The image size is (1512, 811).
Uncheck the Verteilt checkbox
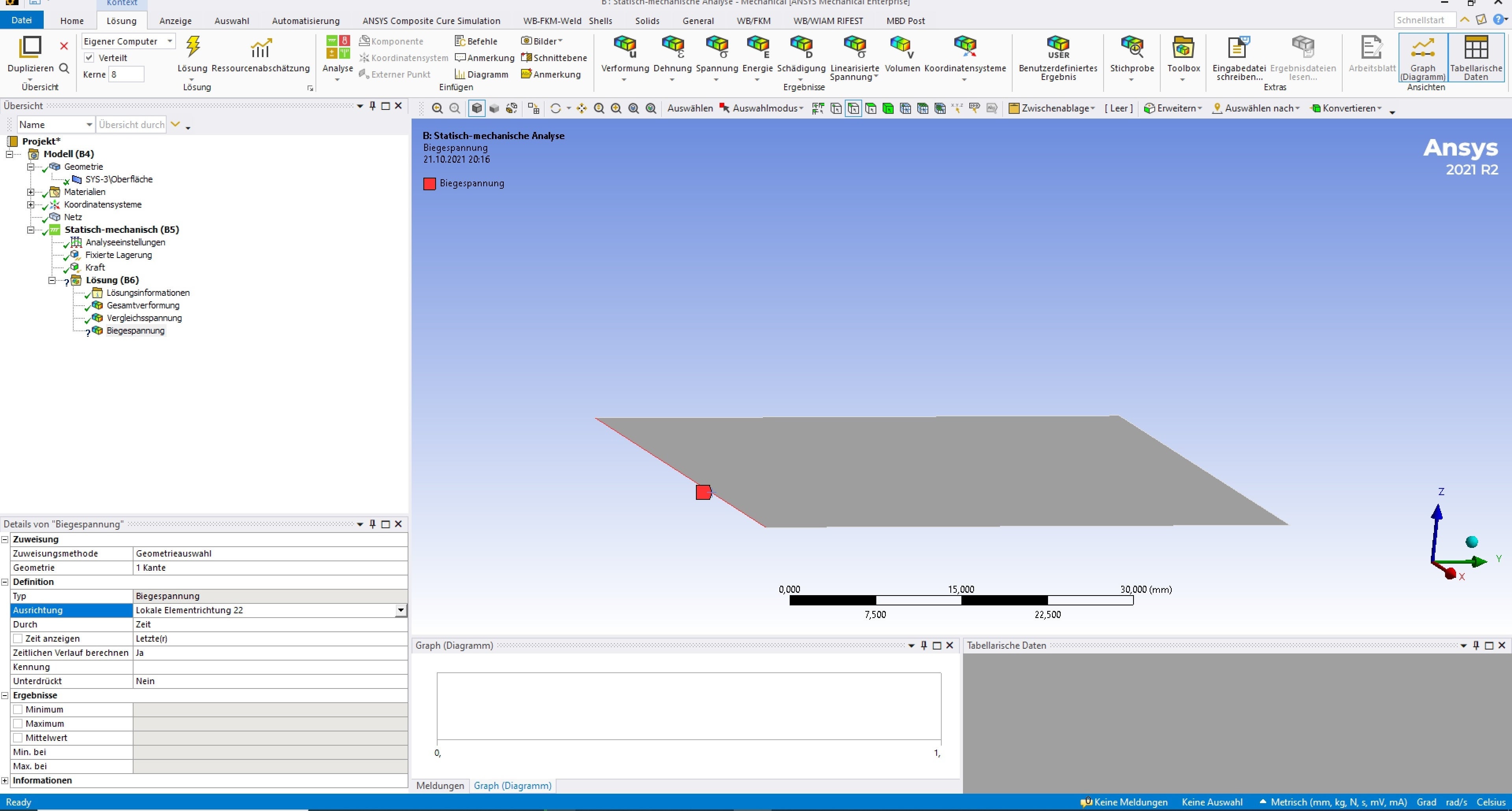tap(89, 58)
